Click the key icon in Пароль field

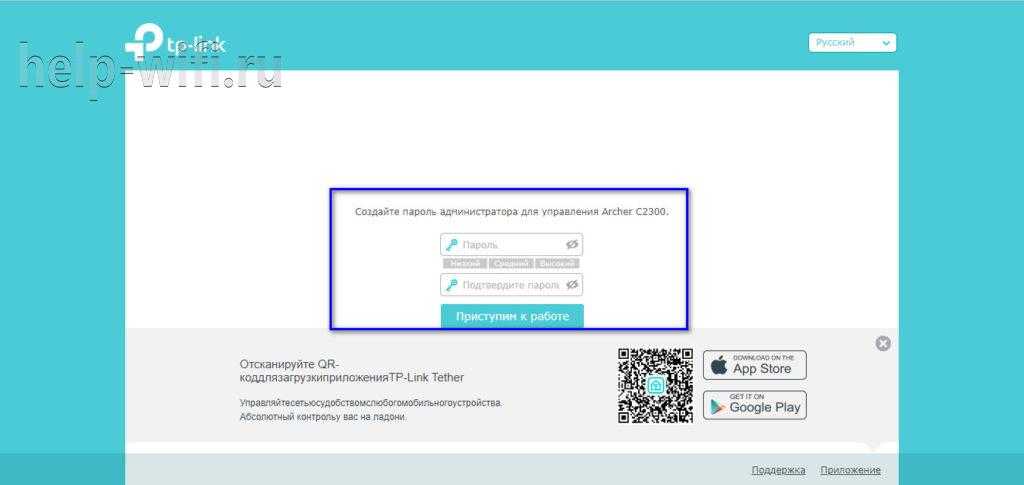click(x=451, y=245)
